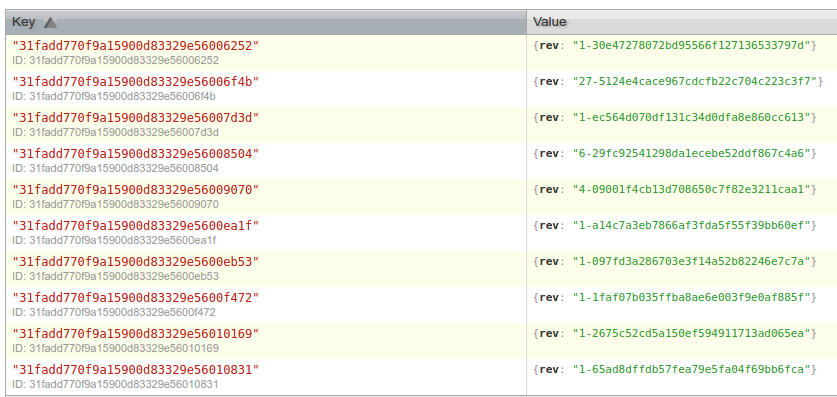This screenshot has height=397, width=837.
Task: Open document key ending in 56010169
Action: tap(136, 334)
